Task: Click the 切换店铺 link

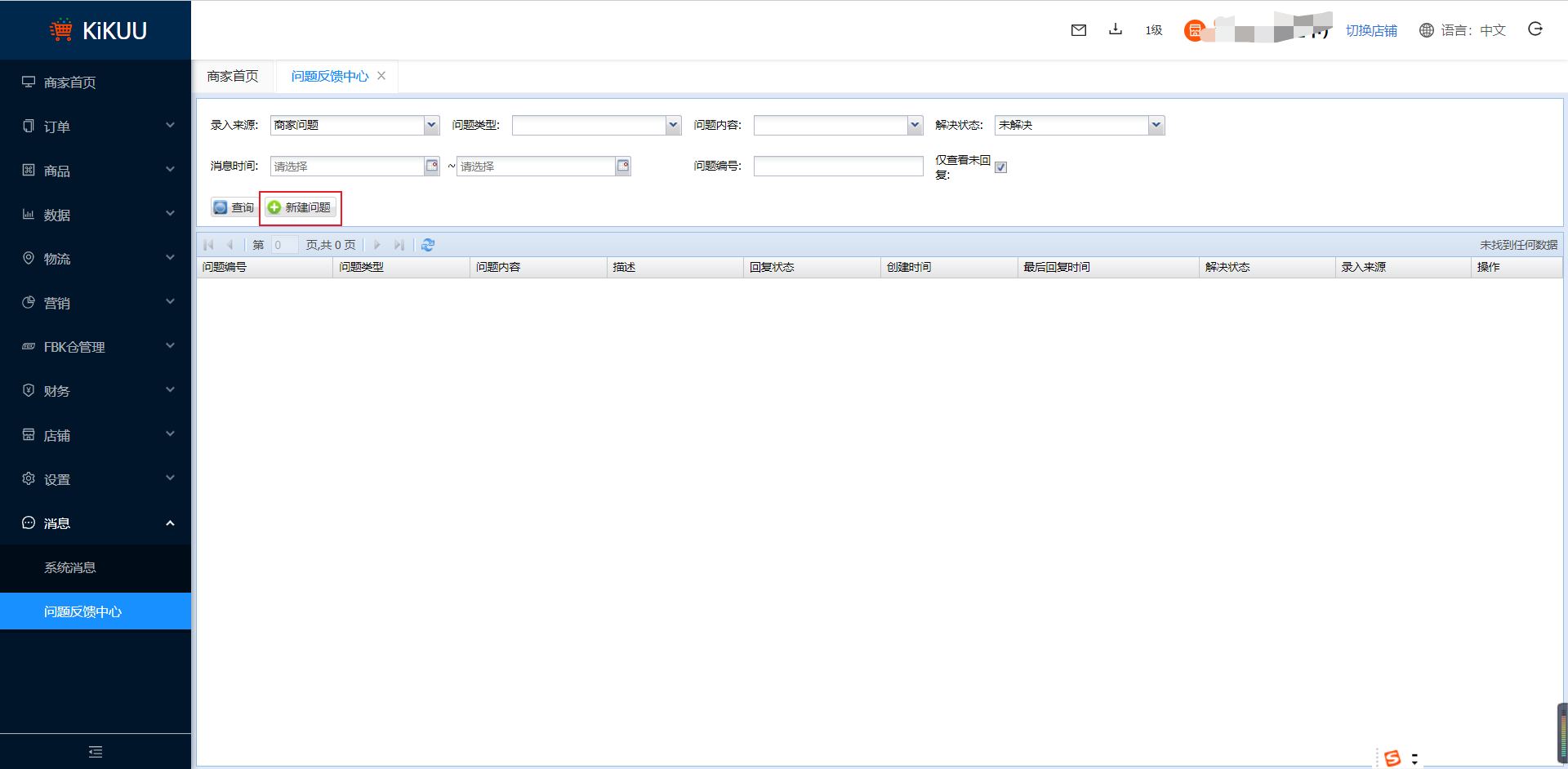Action: 1371,30
